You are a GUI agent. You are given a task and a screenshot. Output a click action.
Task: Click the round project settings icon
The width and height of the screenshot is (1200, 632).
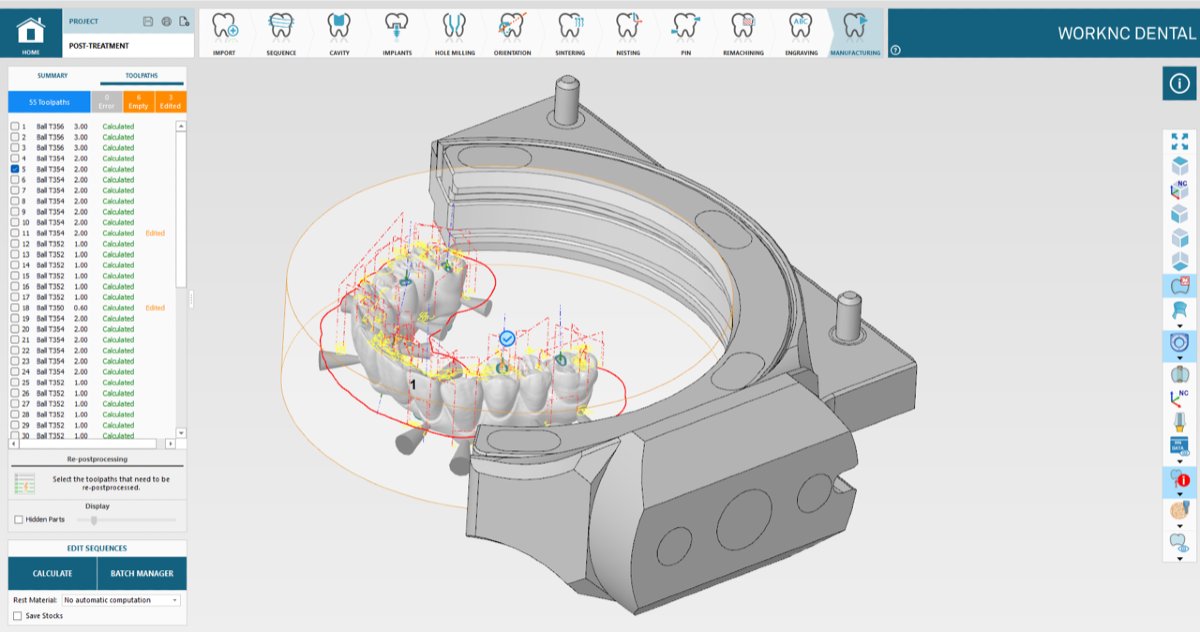click(x=166, y=21)
